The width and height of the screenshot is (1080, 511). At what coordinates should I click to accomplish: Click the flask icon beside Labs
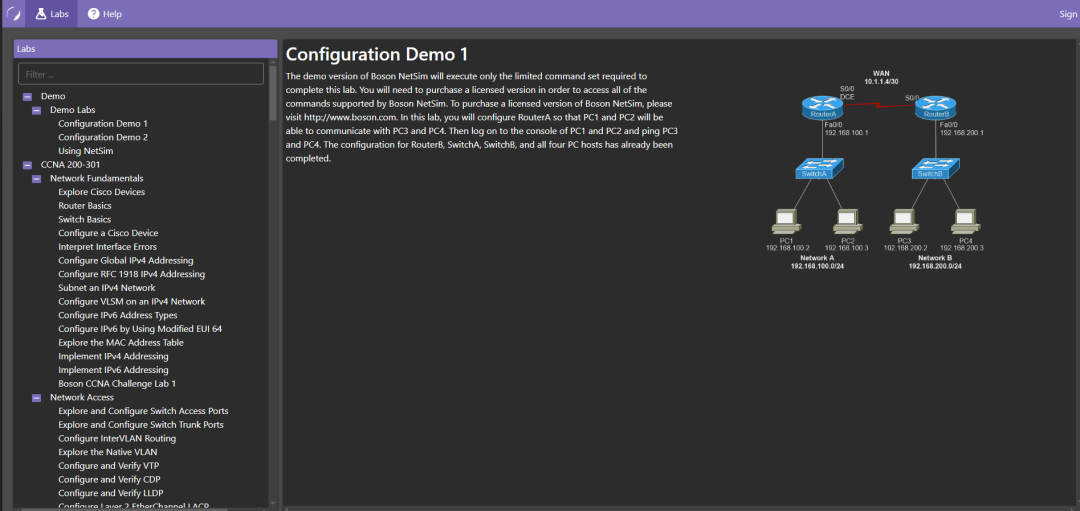[x=41, y=14]
